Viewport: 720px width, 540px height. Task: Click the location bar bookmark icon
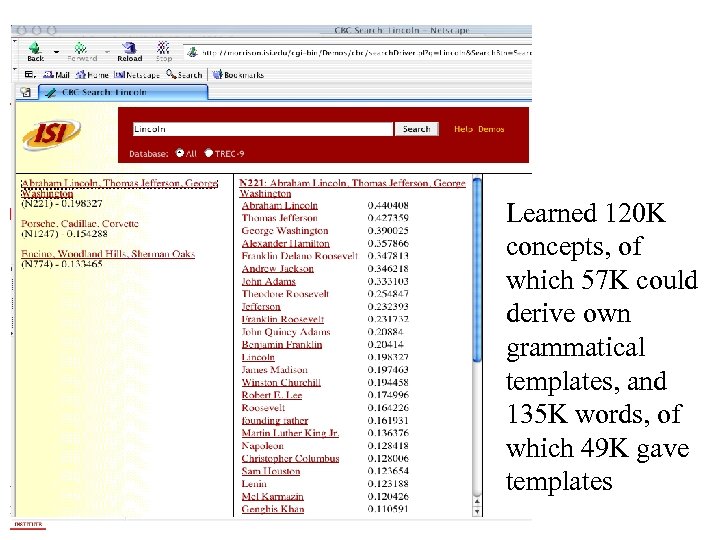192,52
